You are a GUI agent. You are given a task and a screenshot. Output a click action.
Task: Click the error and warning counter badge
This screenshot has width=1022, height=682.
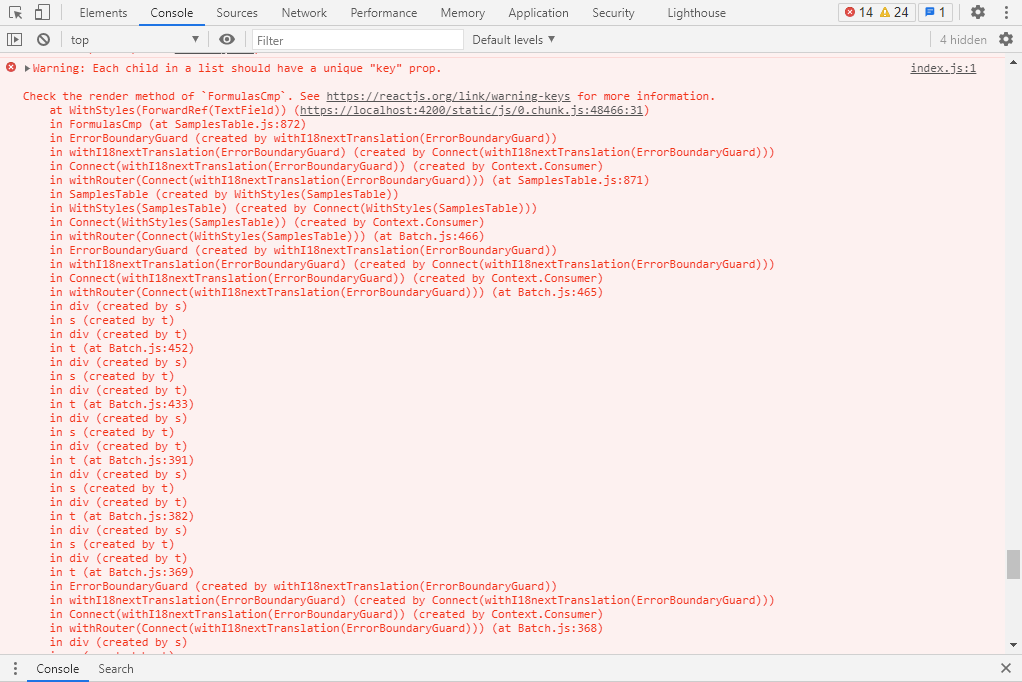coord(876,13)
